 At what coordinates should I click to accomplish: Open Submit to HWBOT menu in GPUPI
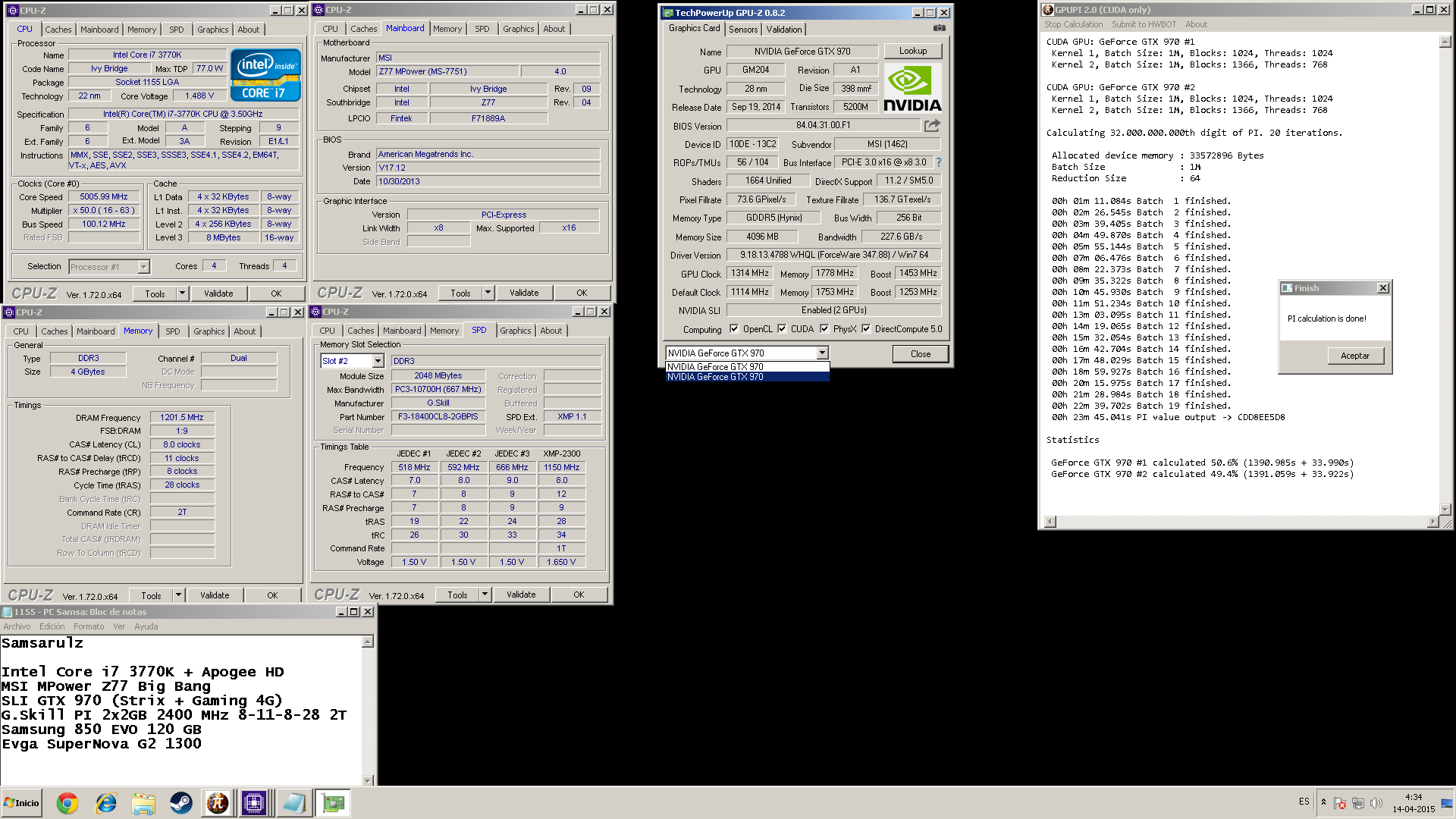pyautogui.click(x=1144, y=24)
